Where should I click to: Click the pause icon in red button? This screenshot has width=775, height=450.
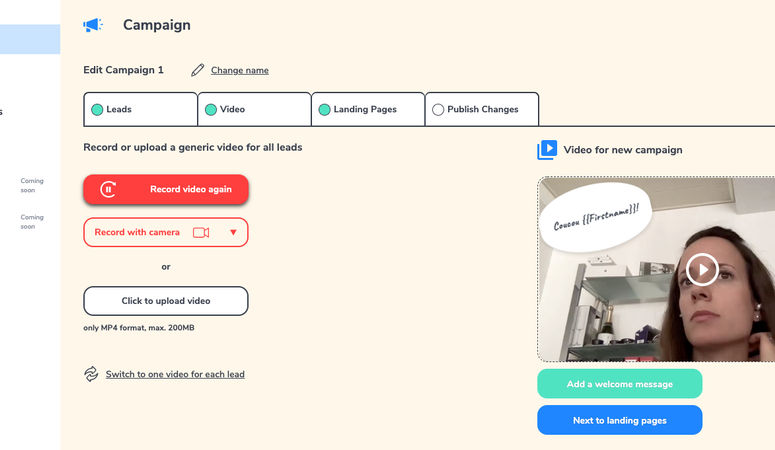[x=109, y=189]
